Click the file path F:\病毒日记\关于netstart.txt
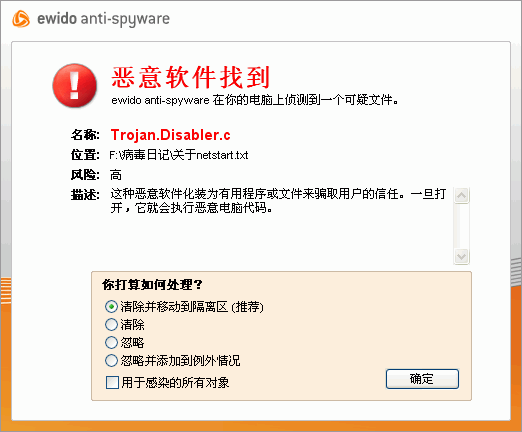 pos(179,155)
